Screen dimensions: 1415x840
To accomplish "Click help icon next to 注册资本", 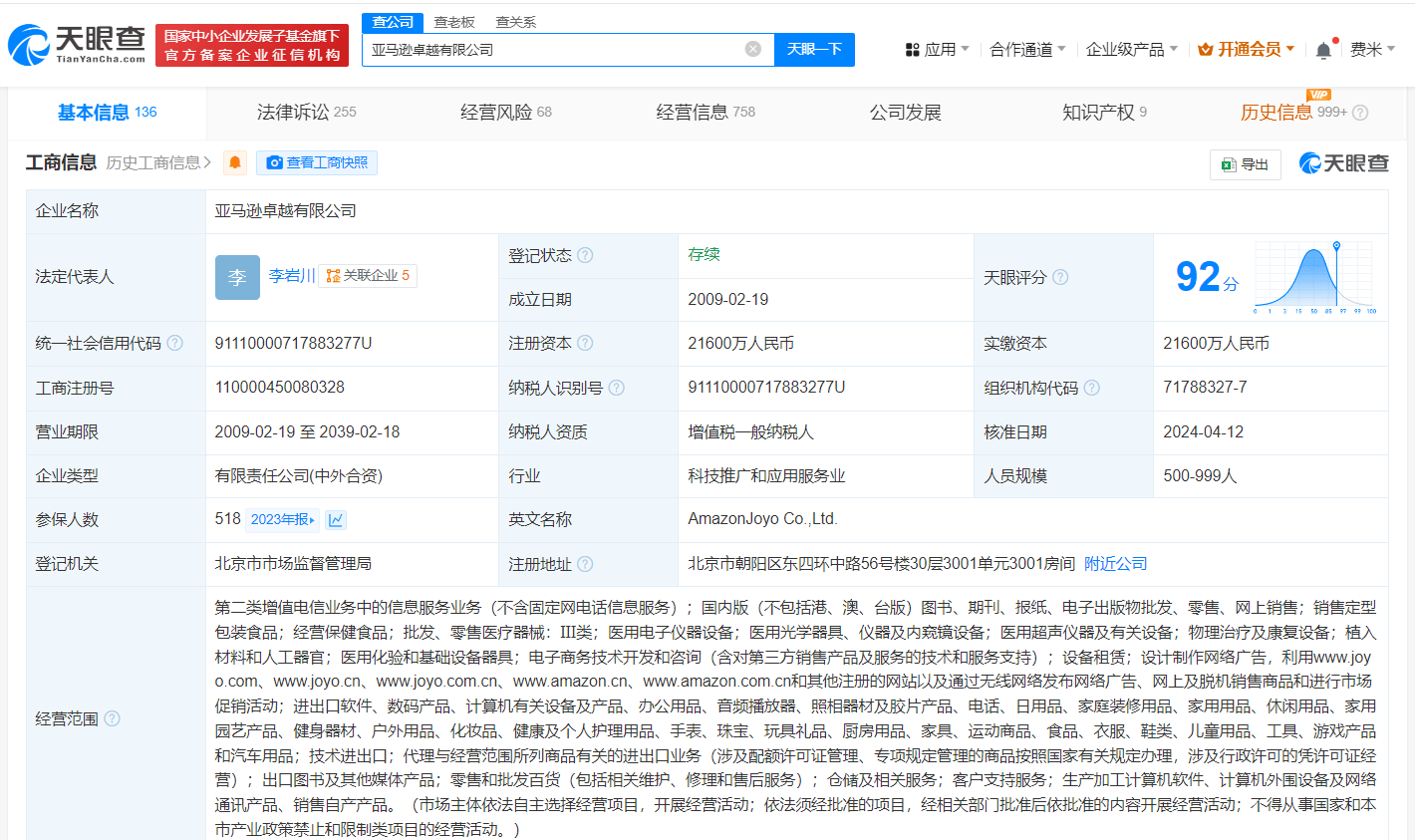I will click(585, 343).
